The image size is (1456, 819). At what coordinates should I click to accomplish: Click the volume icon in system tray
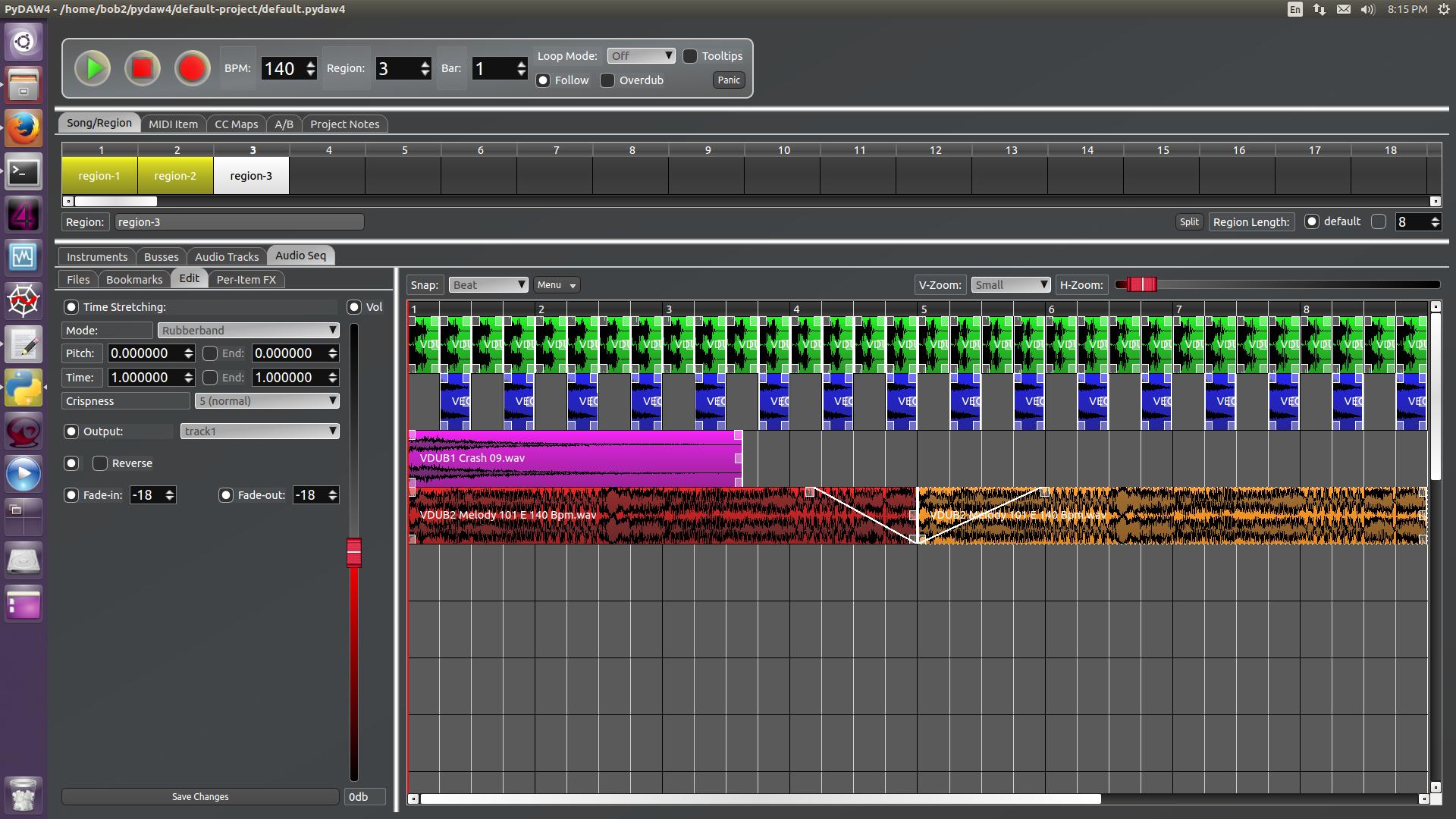coord(1367,10)
